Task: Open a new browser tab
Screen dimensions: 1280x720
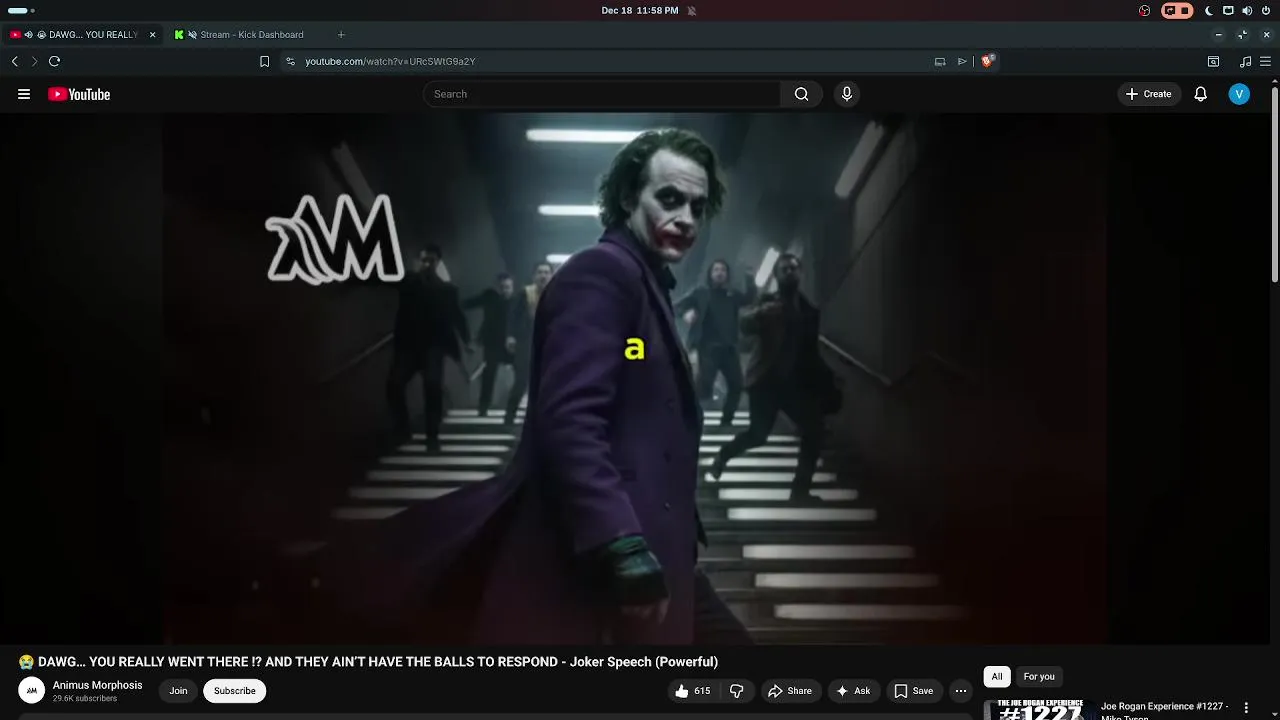Action: [x=341, y=35]
